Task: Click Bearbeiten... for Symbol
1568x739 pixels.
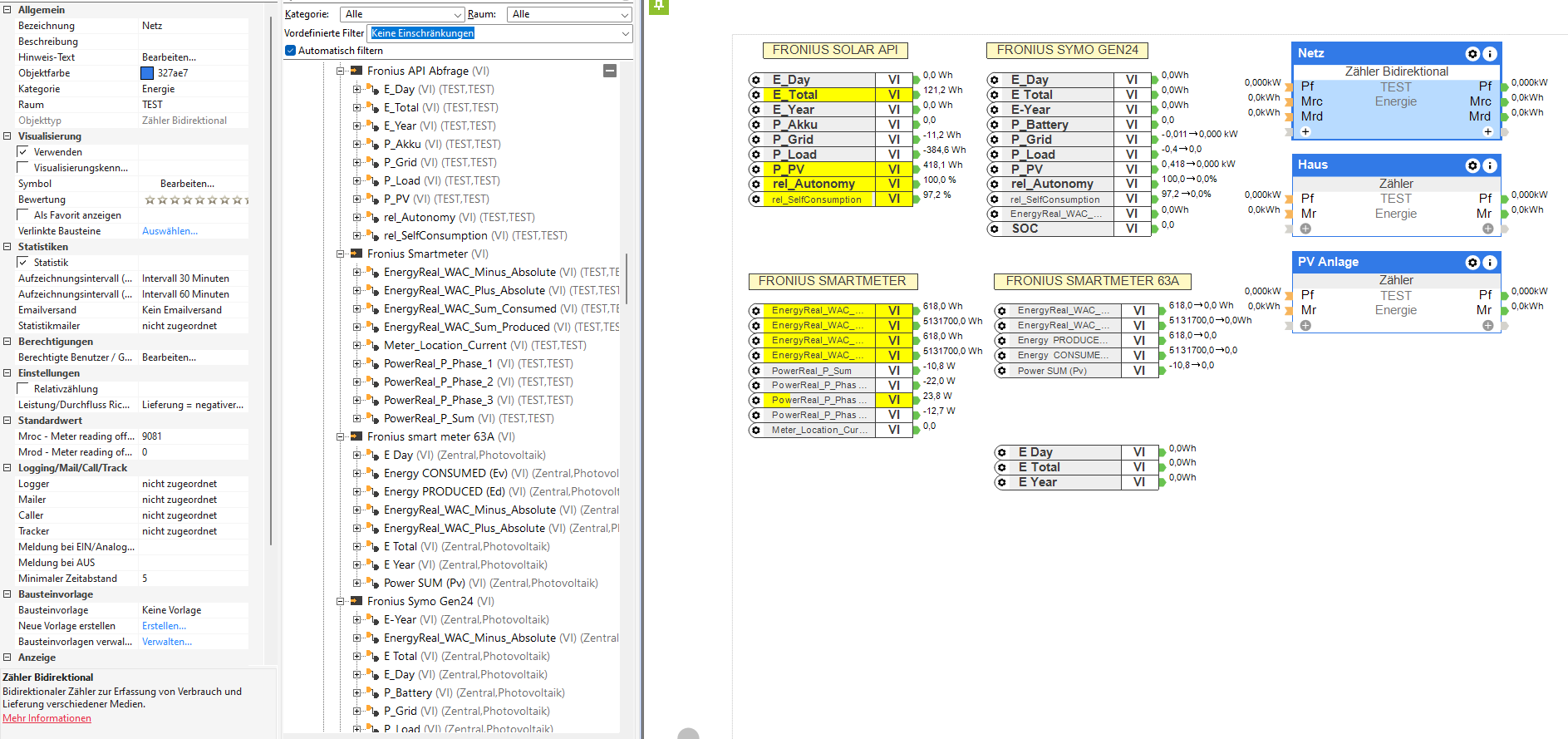Action: 187,184
